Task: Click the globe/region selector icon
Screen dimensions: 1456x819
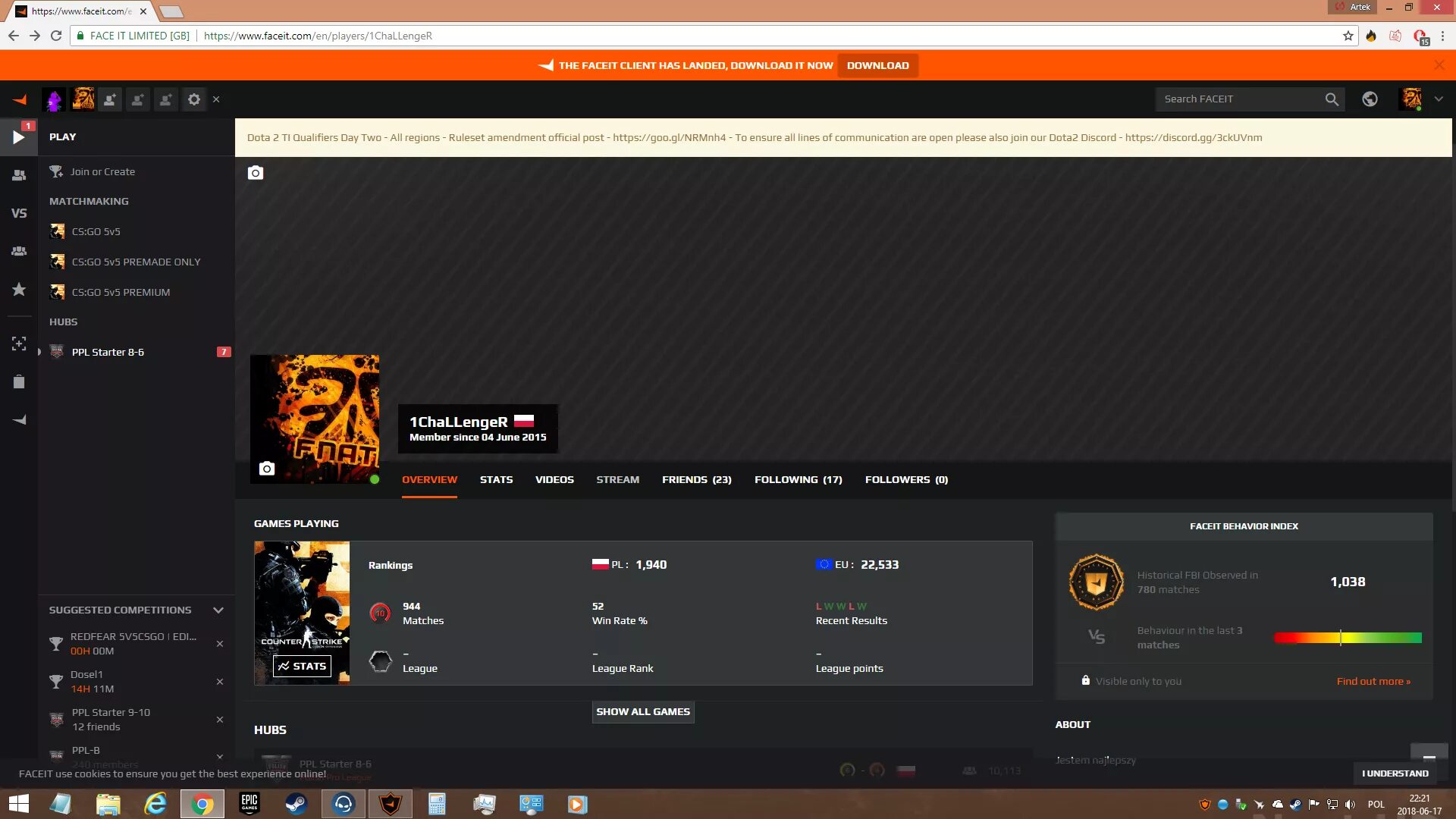Action: point(1370,98)
